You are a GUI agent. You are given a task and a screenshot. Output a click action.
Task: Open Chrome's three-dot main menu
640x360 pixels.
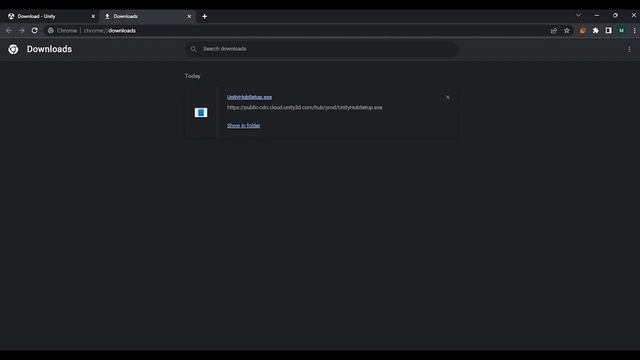[634, 31]
